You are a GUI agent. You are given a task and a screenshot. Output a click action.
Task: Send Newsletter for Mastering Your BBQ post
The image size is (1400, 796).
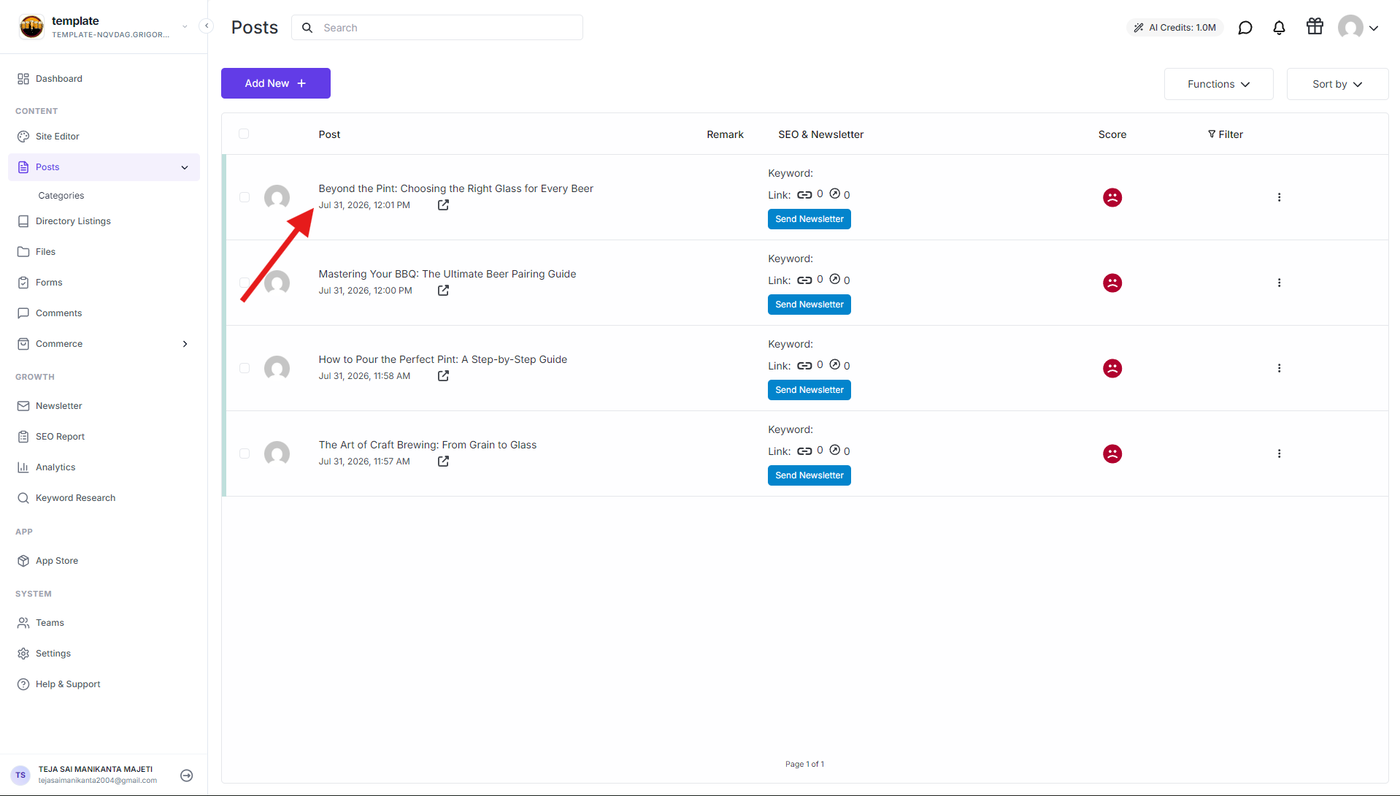(x=809, y=304)
